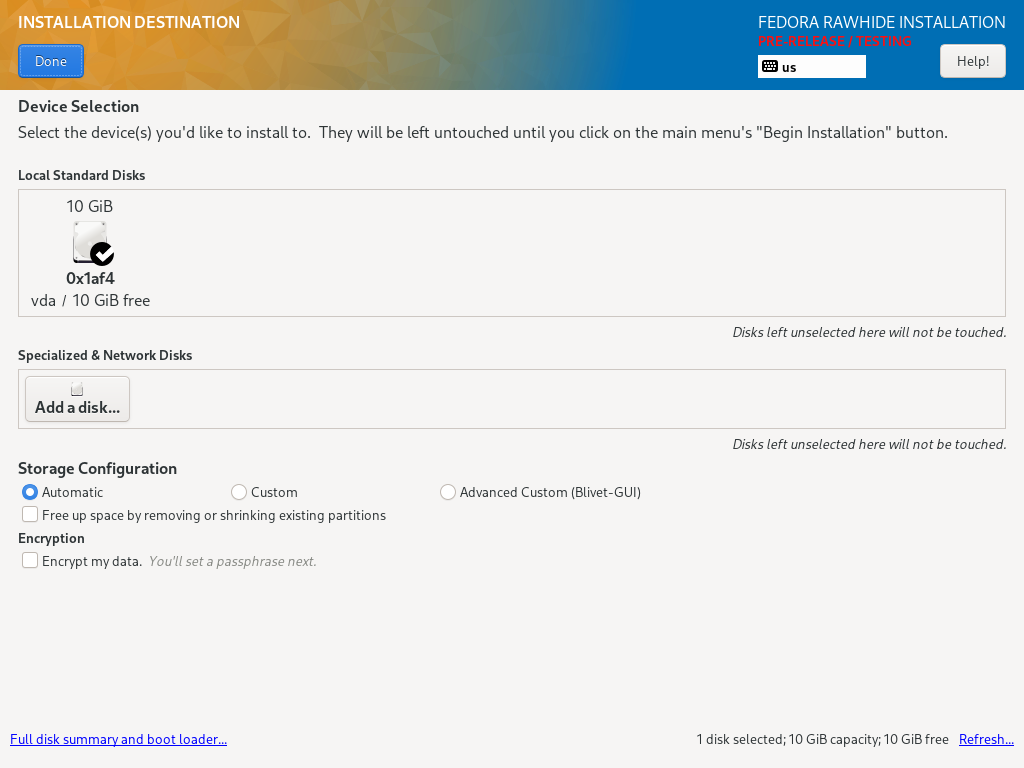Click the black checkmark on the disk icon
The height and width of the screenshot is (768, 1024).
(103, 254)
